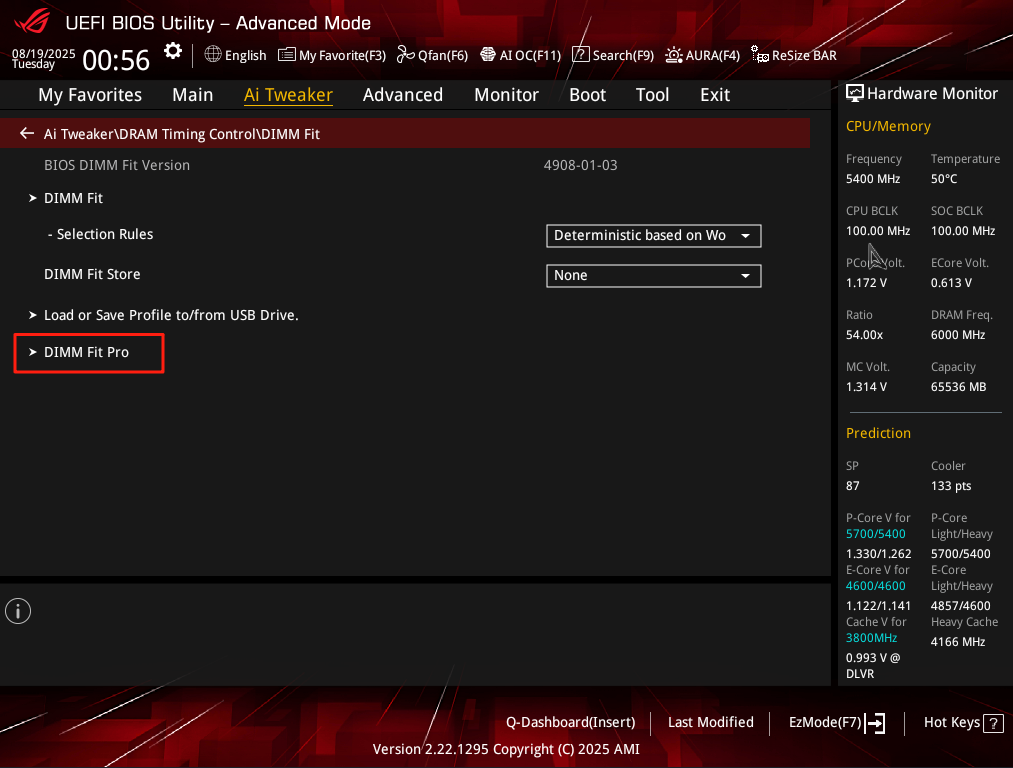Viewport: 1013px width, 768px height.
Task: Open My Favorite(F3)
Action: 342,56
